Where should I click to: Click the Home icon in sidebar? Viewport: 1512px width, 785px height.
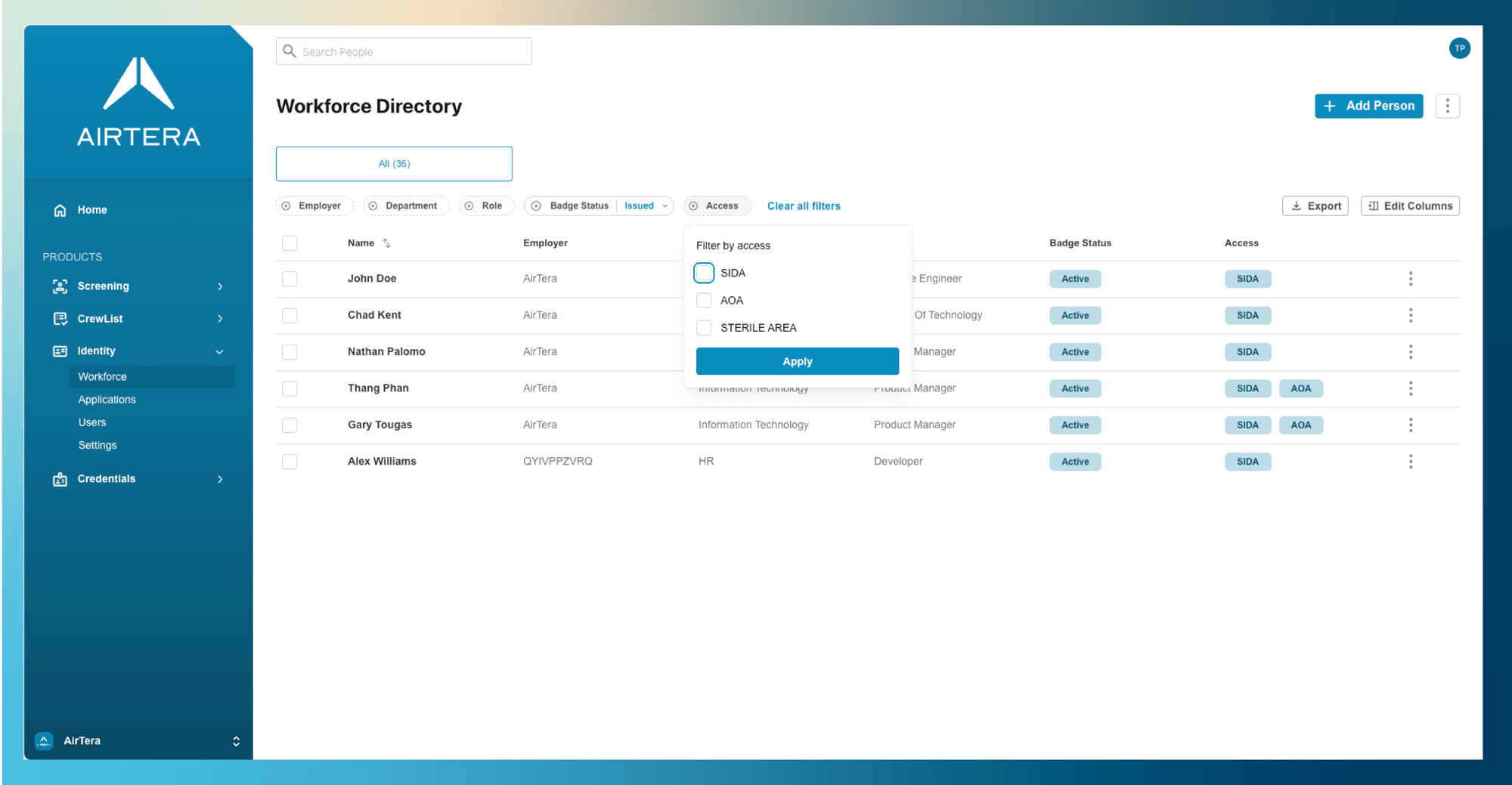click(60, 210)
